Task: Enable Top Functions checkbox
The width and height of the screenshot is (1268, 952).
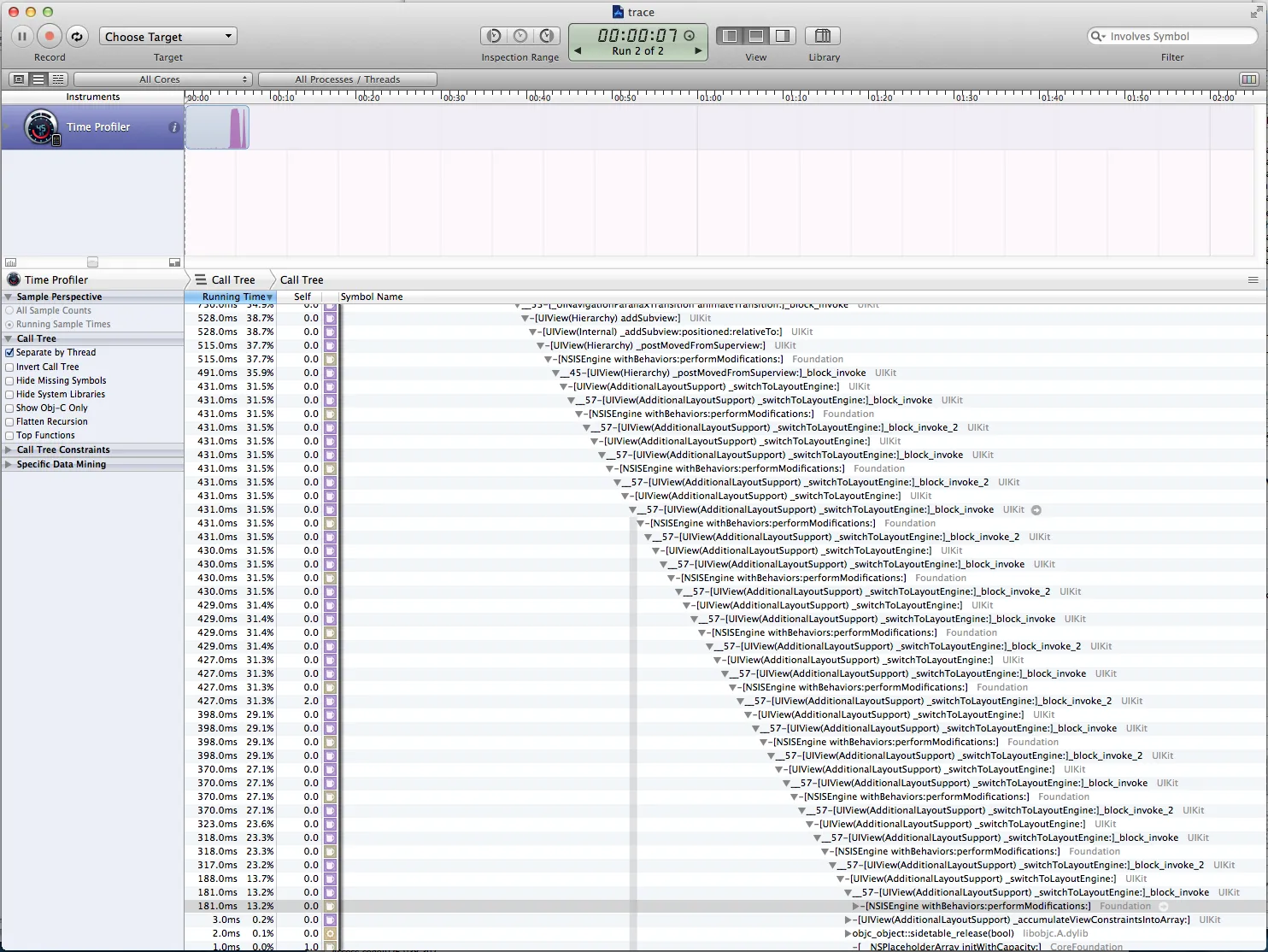Action: click(x=9, y=435)
